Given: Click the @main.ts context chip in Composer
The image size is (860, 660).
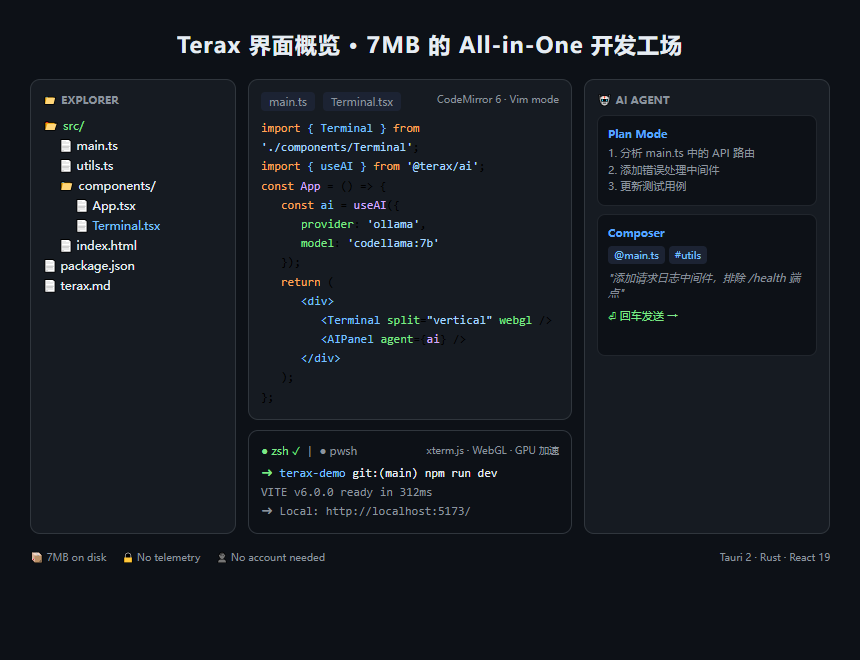Looking at the screenshot, I should click(636, 255).
